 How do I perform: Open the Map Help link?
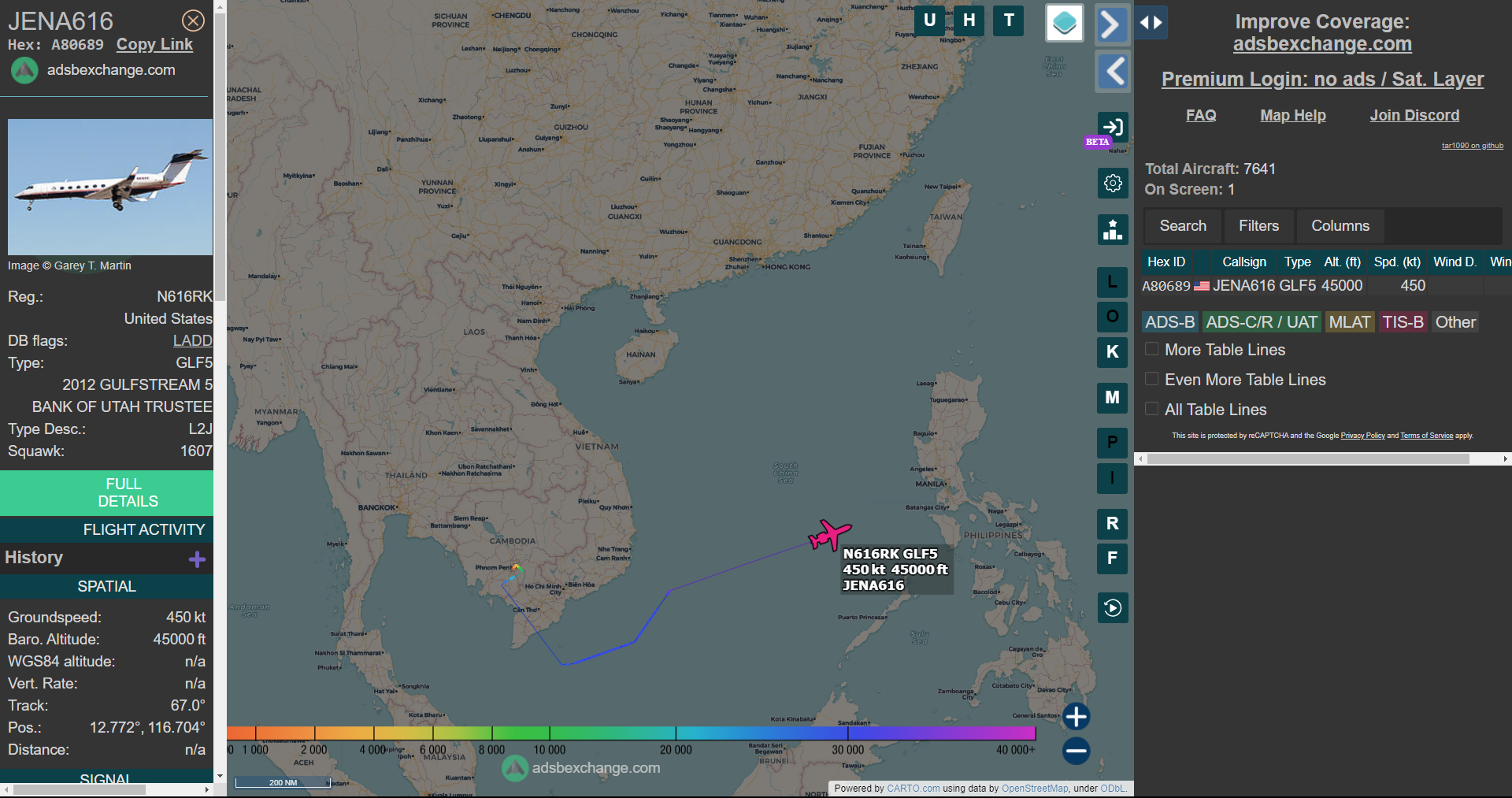[1292, 116]
